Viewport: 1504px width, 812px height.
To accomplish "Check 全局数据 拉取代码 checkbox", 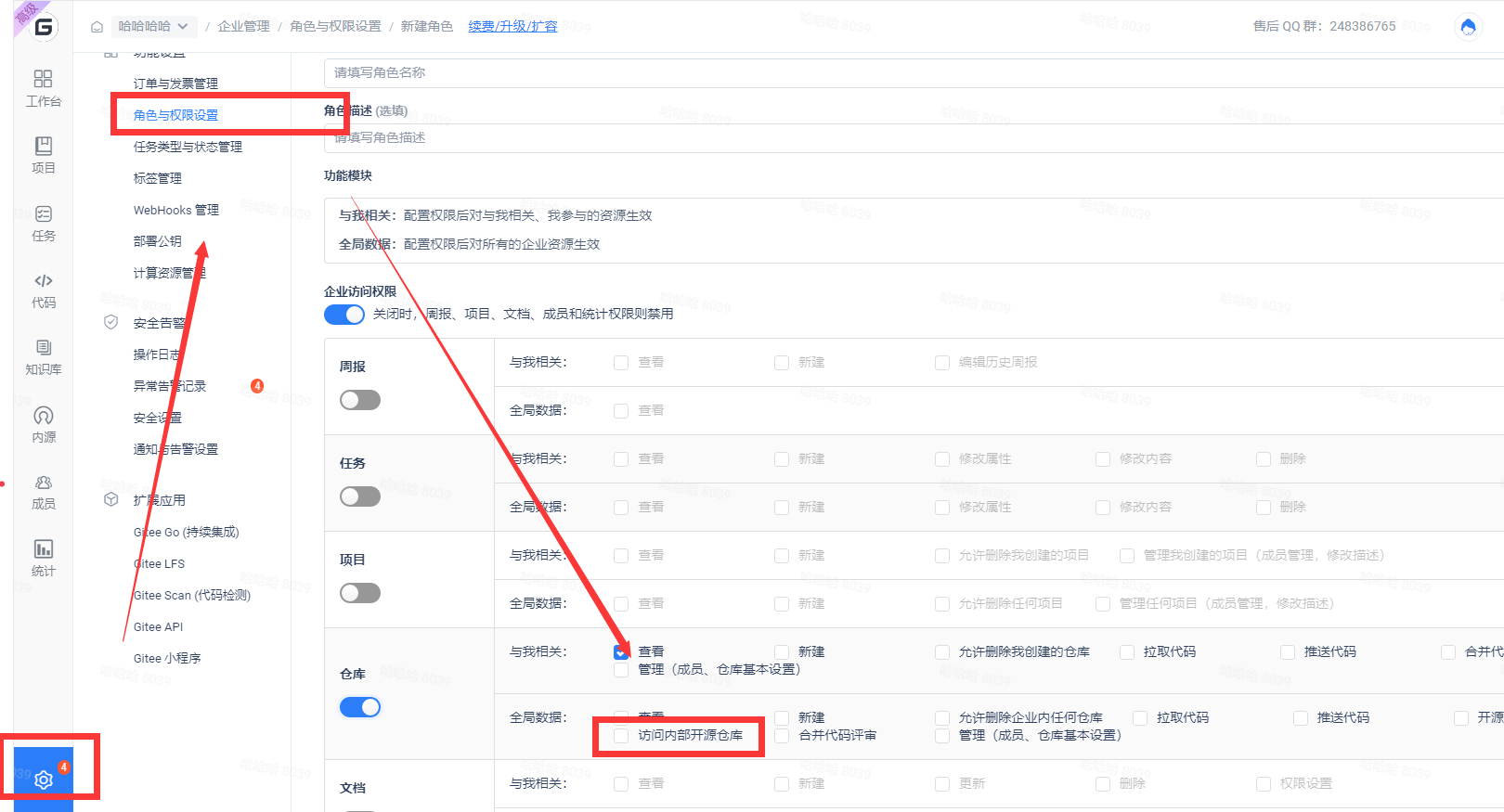I will pos(1140,718).
